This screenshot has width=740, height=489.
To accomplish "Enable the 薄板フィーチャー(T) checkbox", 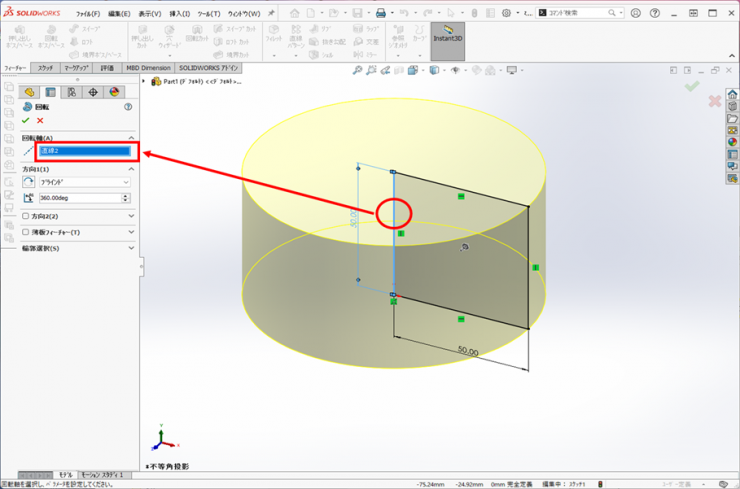I will [x=26, y=232].
